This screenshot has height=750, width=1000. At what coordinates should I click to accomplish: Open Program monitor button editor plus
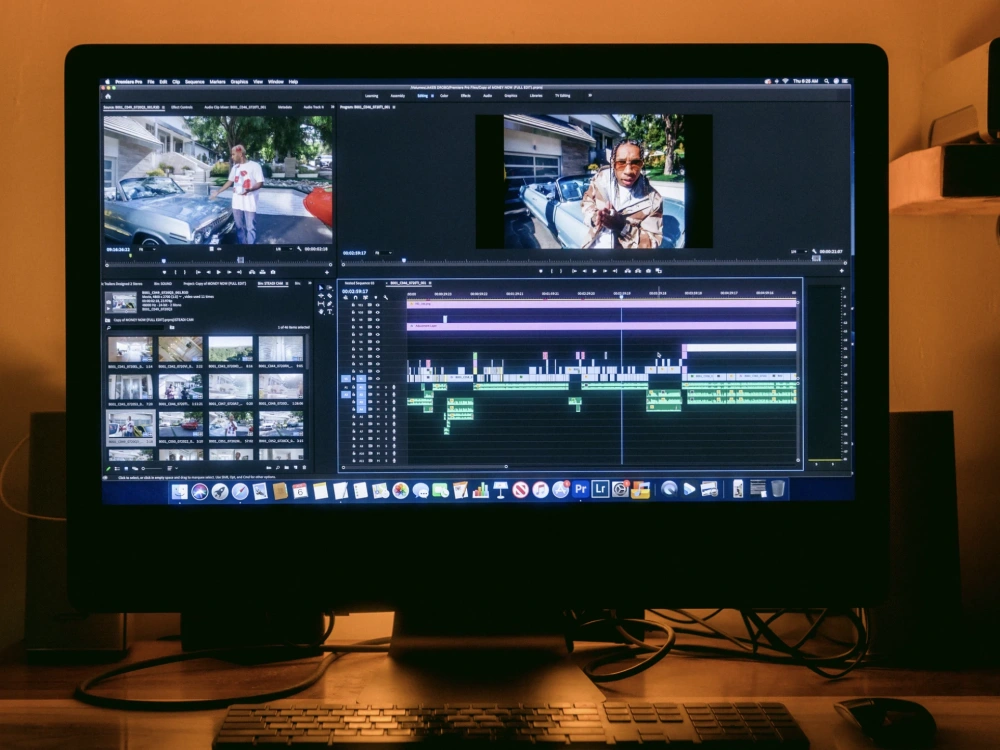841,271
